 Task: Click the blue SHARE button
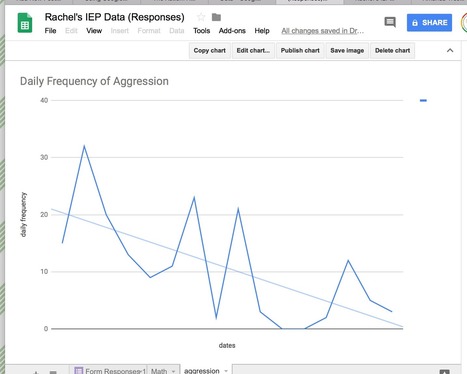tap(429, 23)
